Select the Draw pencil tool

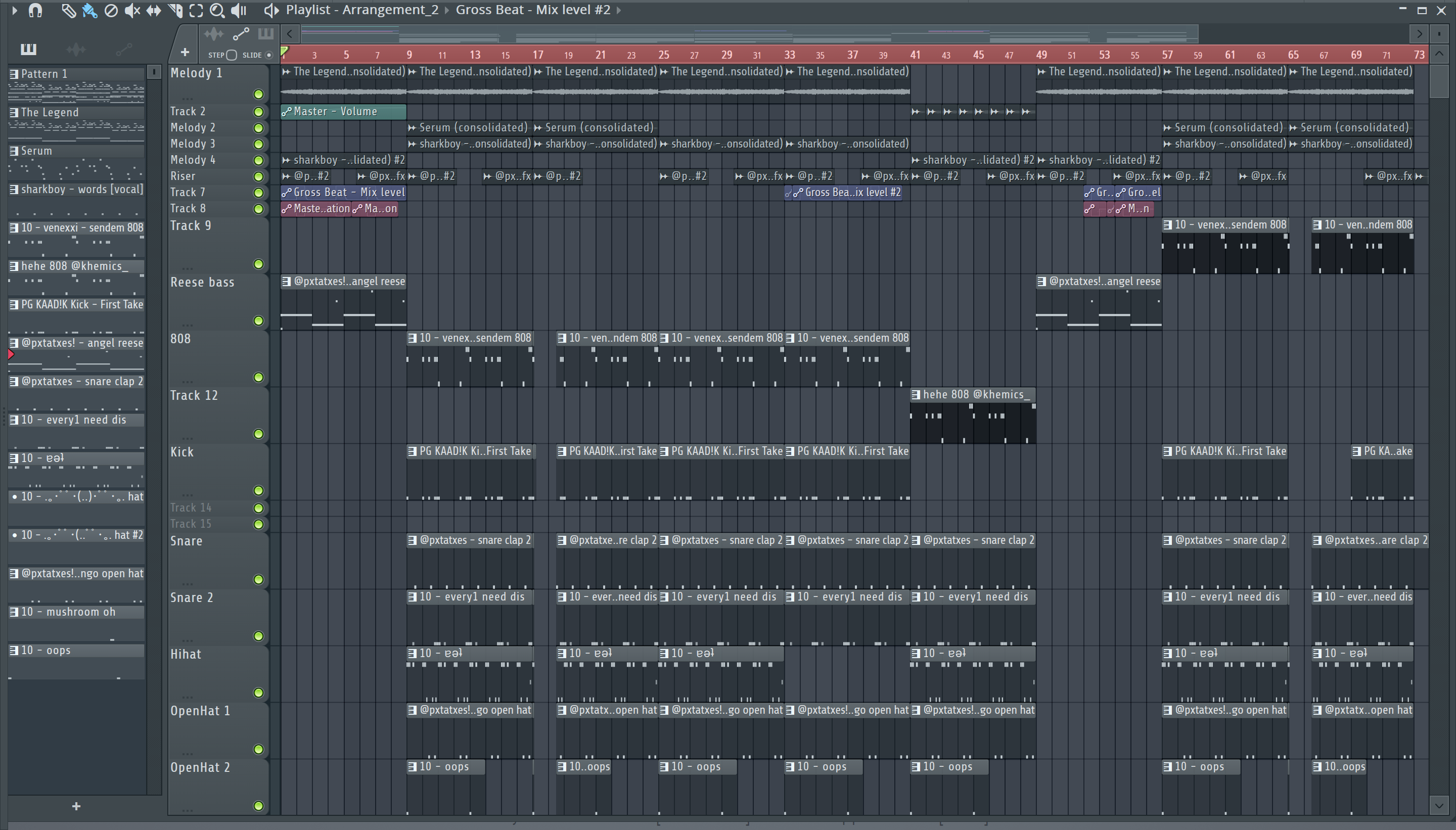[x=68, y=10]
